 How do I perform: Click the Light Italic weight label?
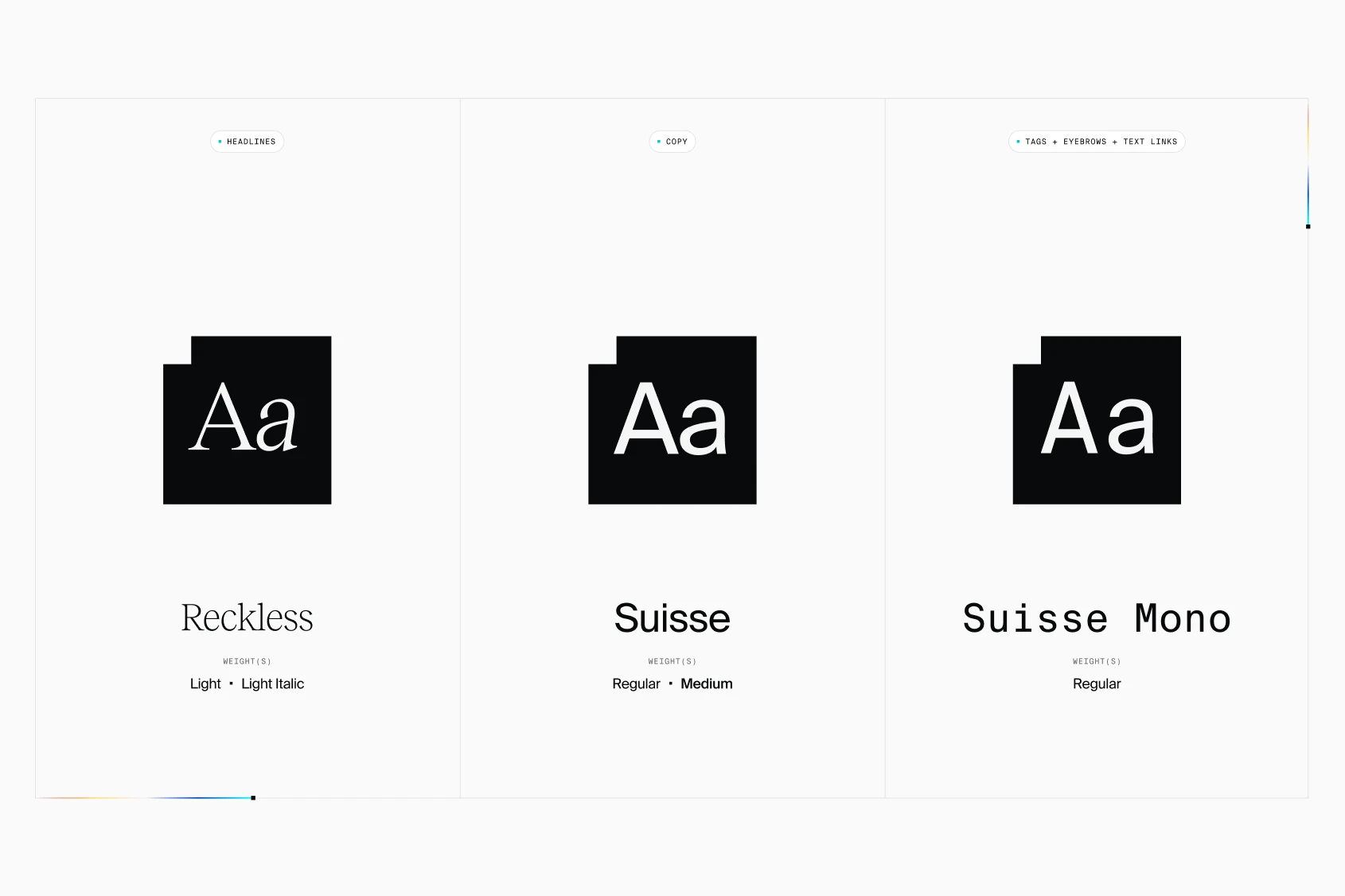point(273,684)
